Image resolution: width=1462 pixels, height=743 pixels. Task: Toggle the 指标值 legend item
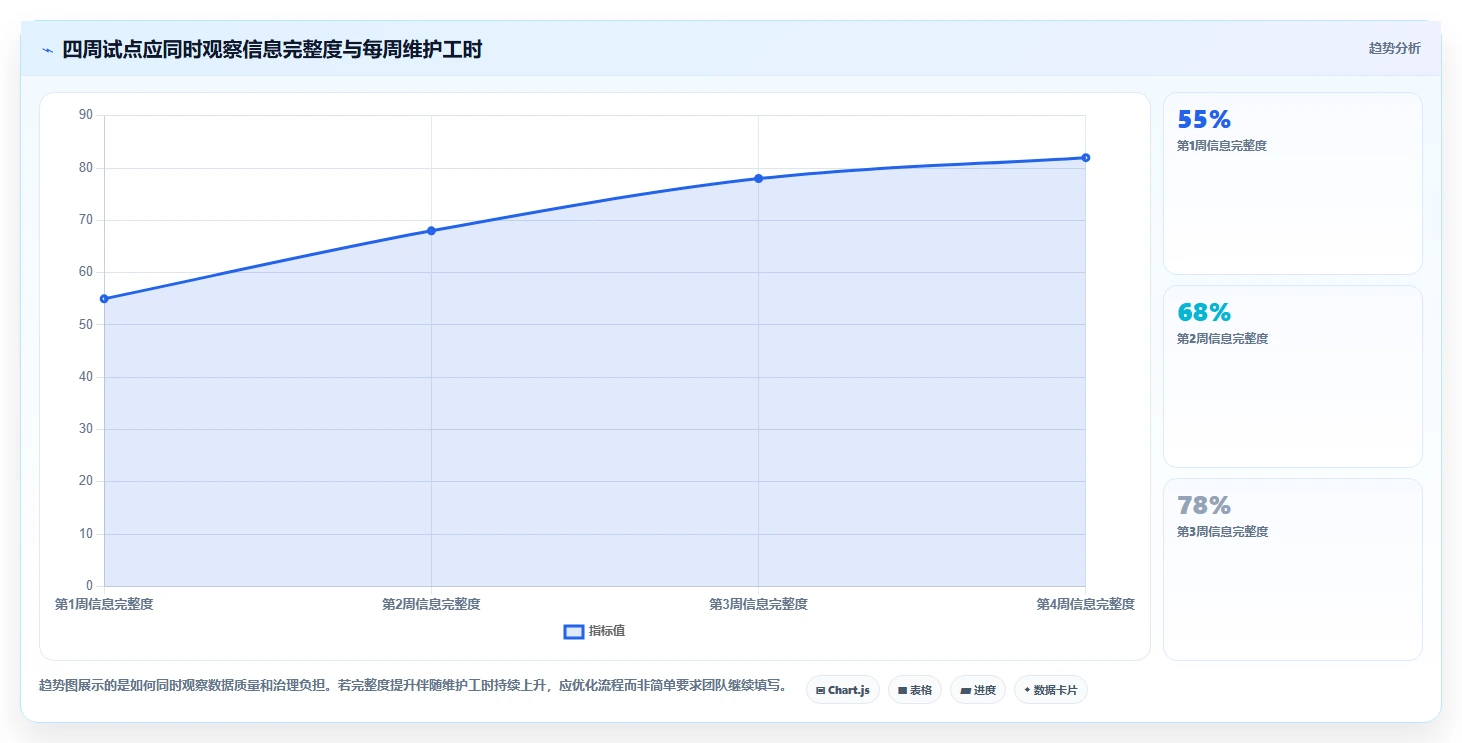[595, 631]
